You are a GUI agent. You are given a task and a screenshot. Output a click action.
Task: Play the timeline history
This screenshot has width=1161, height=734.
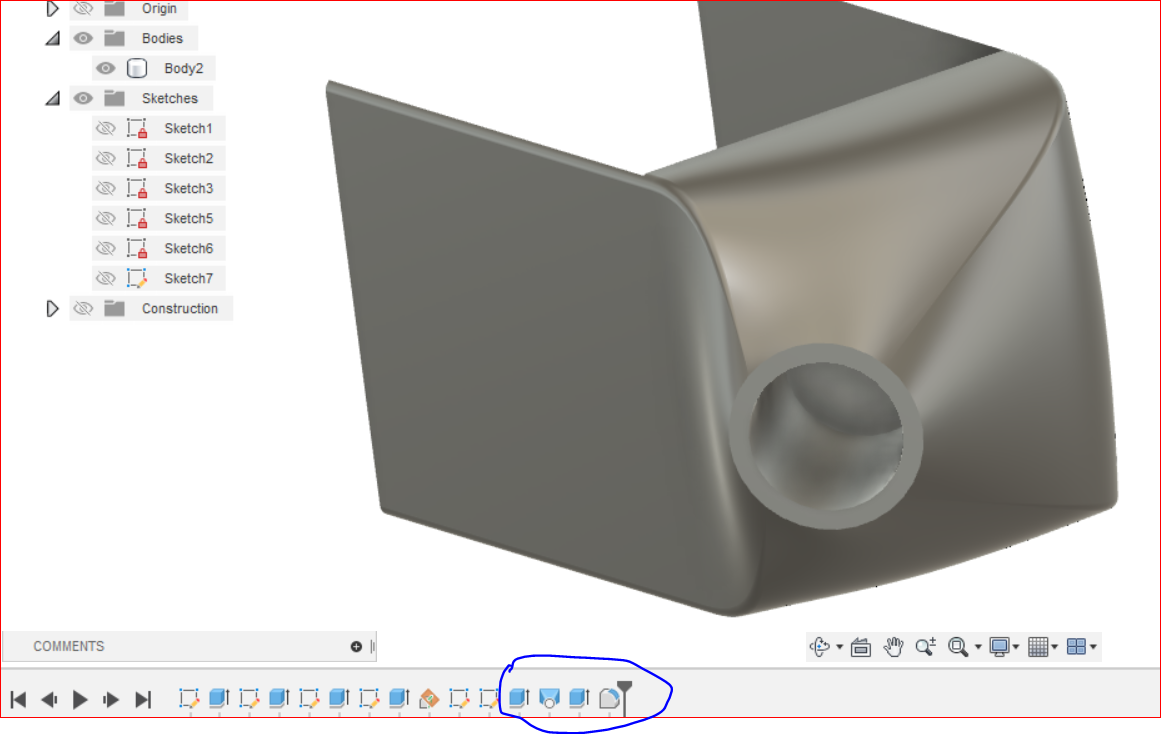click(x=80, y=699)
